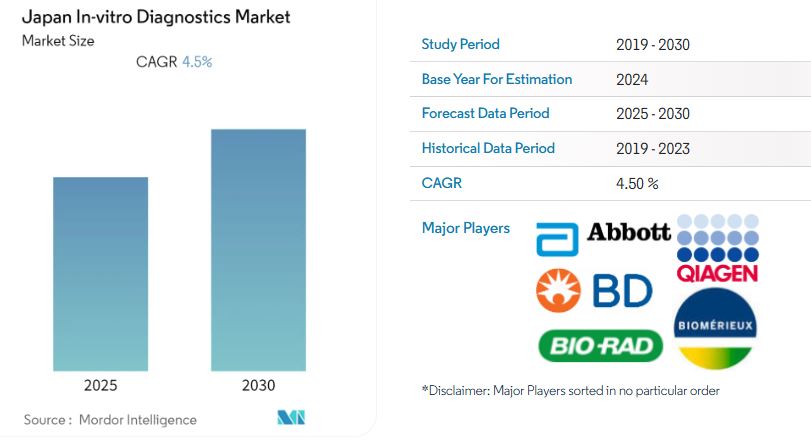Click the QIAGEN logo

[x=716, y=249]
